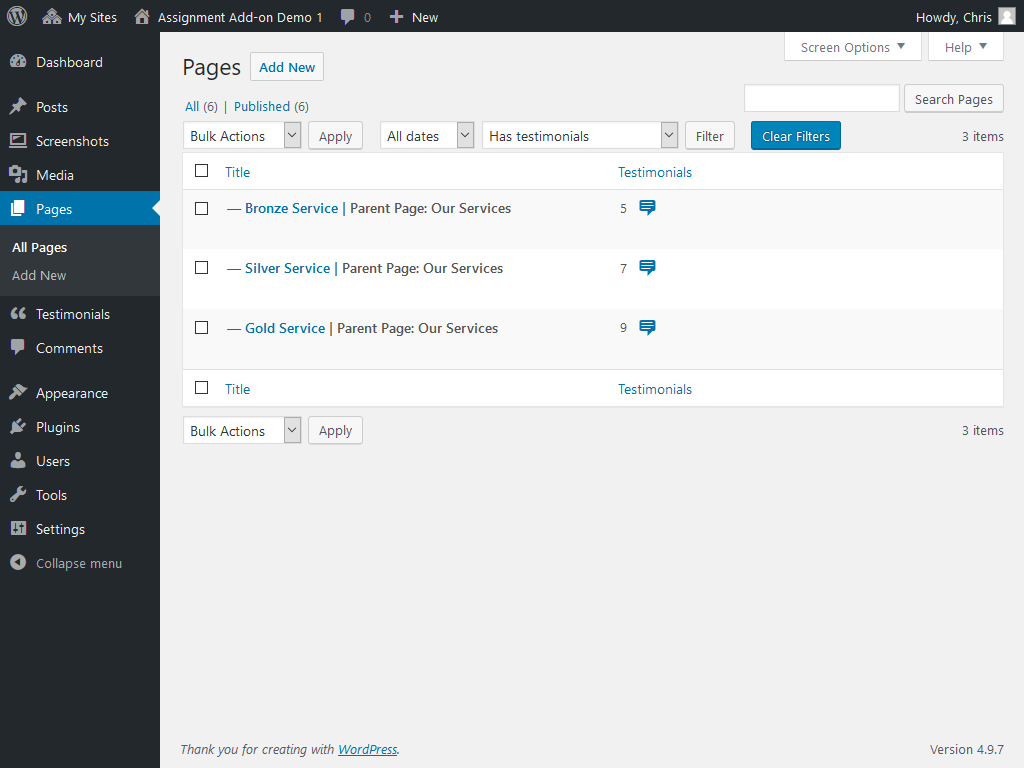Open the Posts menu item
This screenshot has height=768, width=1024.
(80, 107)
